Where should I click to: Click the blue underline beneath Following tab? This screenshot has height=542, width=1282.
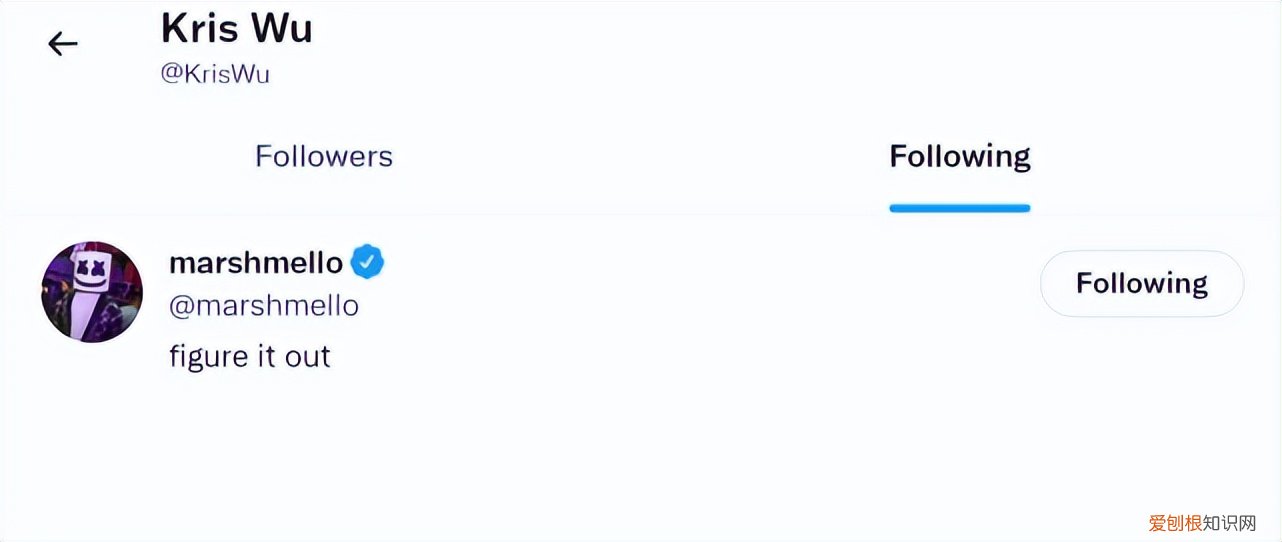click(960, 208)
